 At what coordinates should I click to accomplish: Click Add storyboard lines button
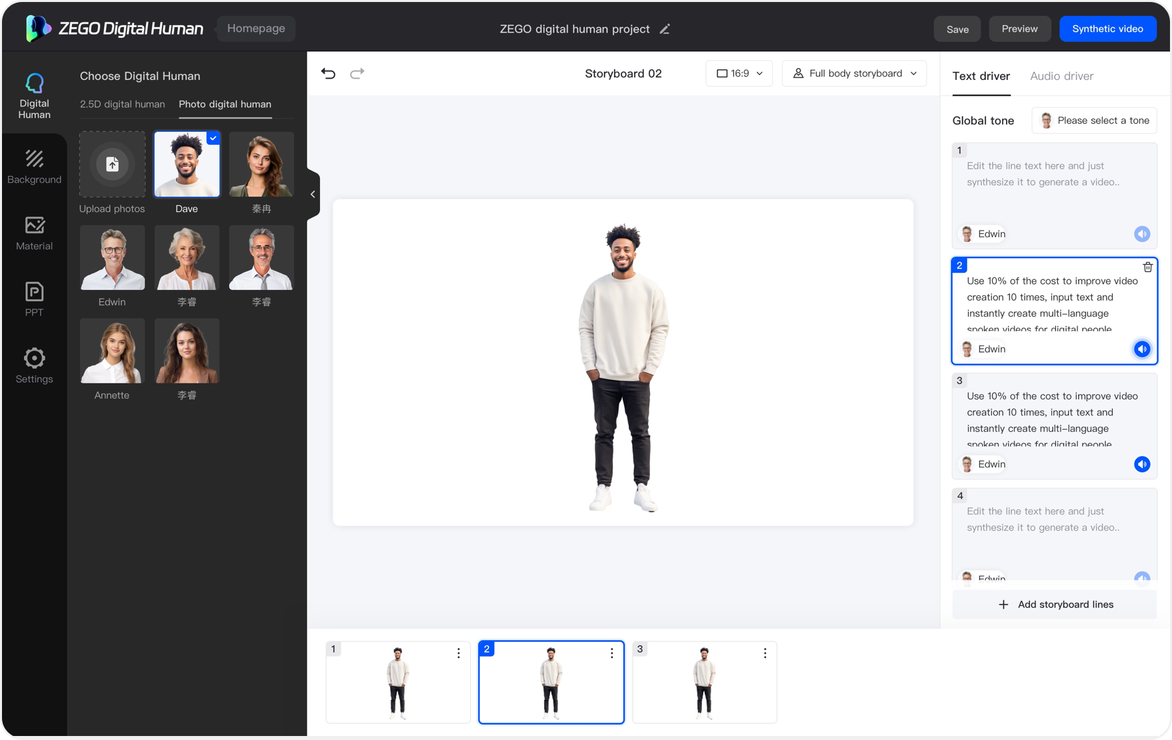pyautogui.click(x=1054, y=604)
